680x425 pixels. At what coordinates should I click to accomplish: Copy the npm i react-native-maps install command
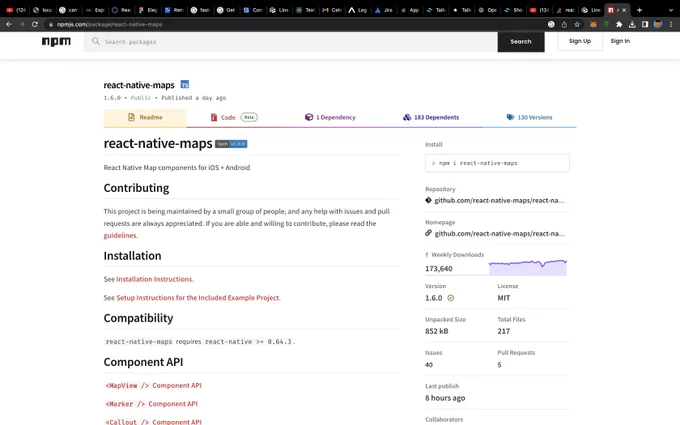pyautogui.click(x=497, y=163)
